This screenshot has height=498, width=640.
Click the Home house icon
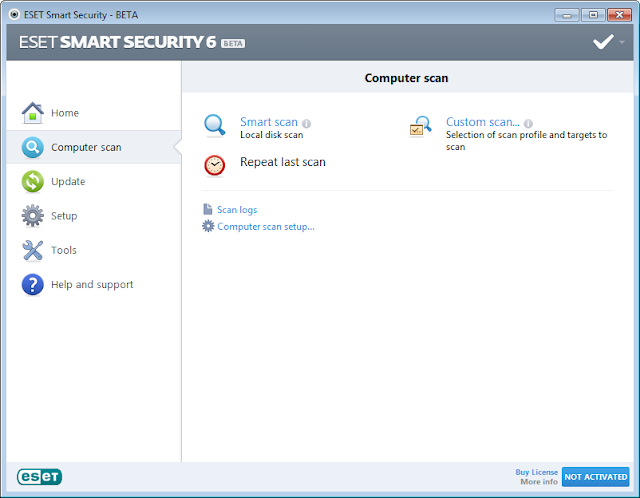point(33,113)
